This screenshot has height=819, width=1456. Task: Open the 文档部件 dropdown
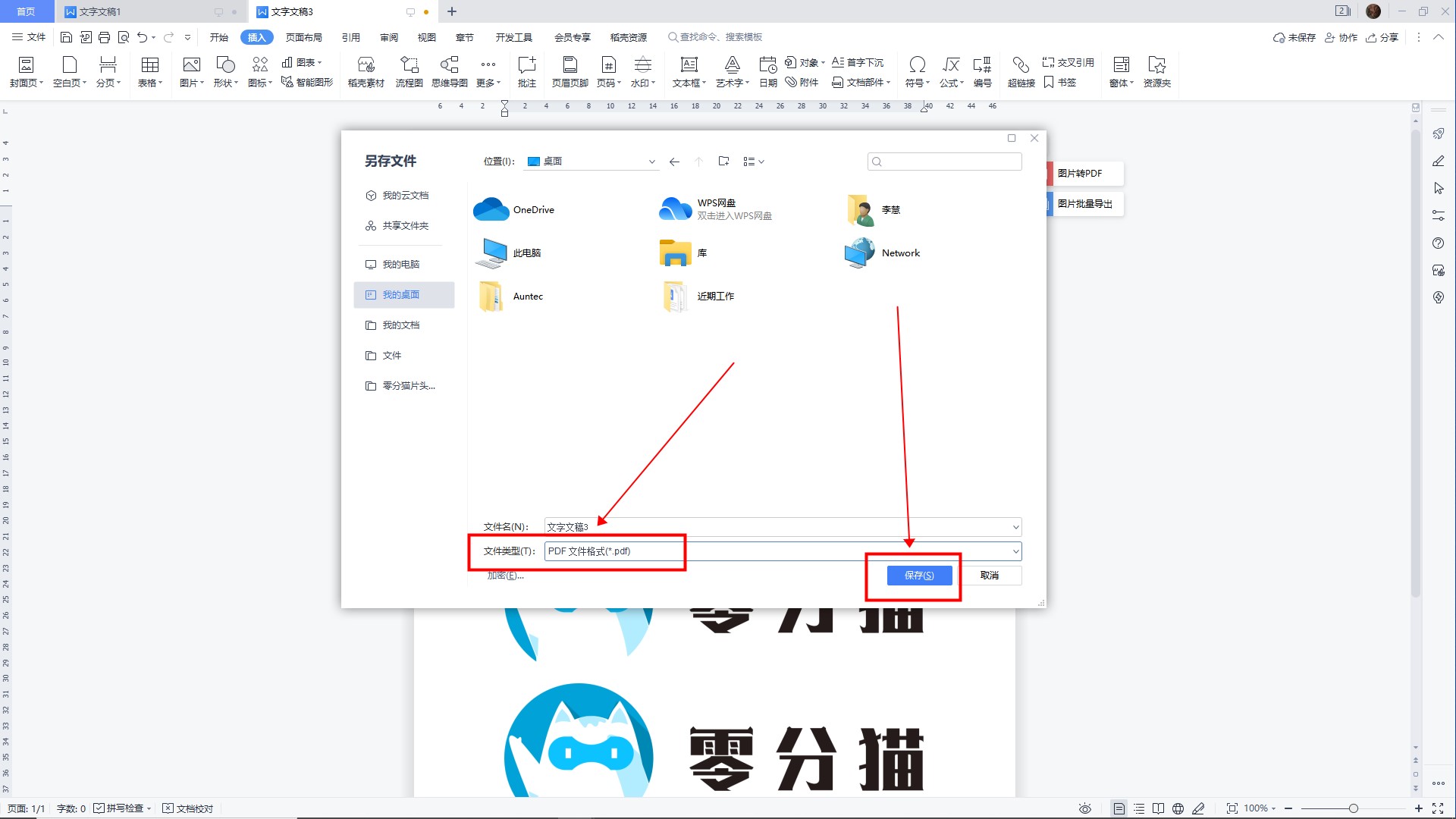click(x=861, y=82)
